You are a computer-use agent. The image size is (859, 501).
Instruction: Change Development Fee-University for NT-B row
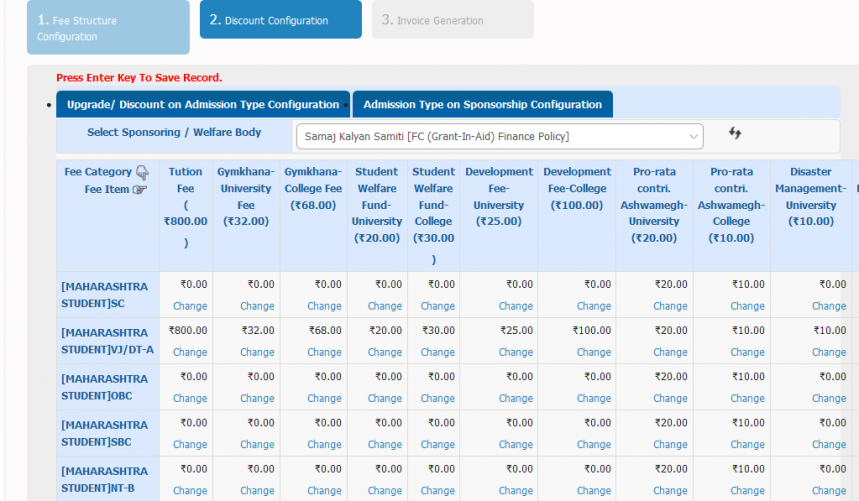(x=516, y=491)
